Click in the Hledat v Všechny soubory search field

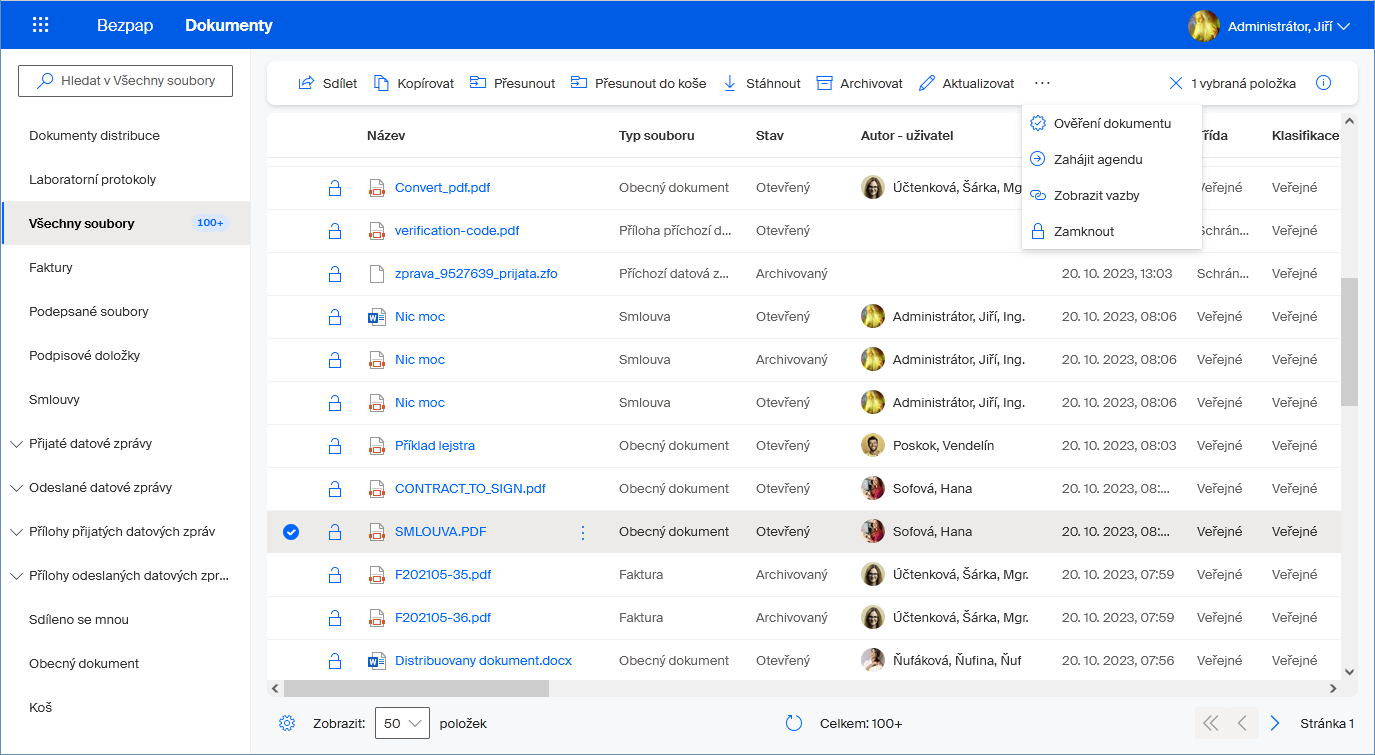tap(125, 81)
